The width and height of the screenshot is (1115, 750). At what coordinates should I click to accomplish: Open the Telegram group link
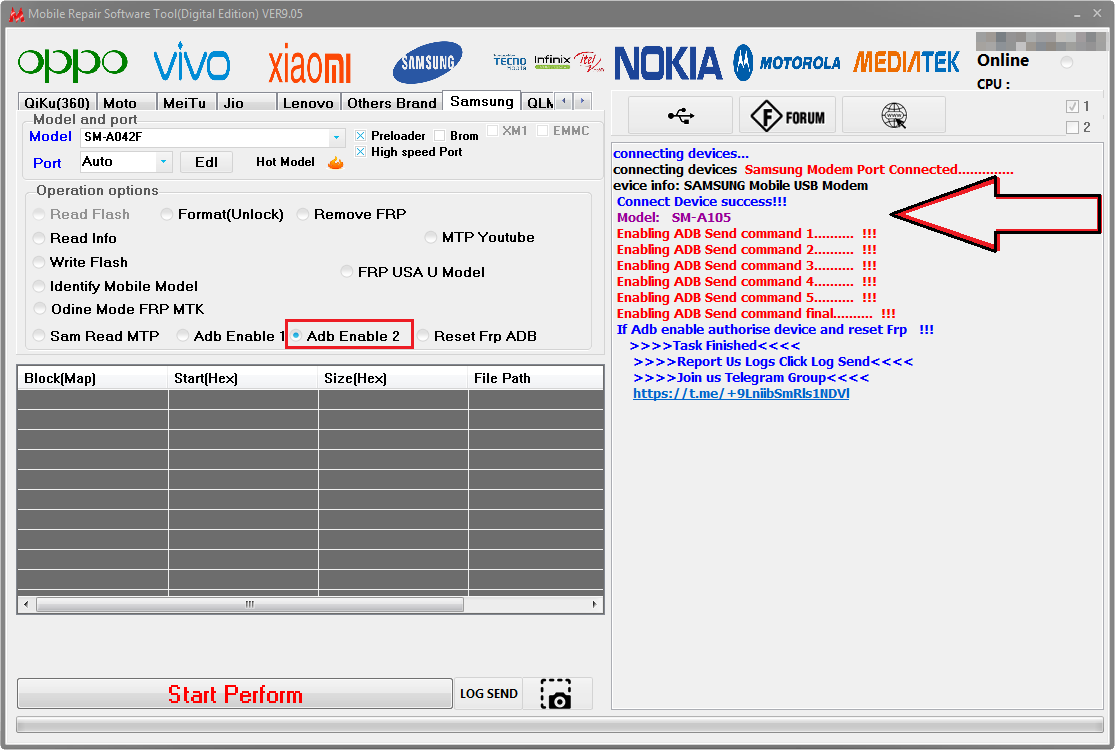pos(741,394)
